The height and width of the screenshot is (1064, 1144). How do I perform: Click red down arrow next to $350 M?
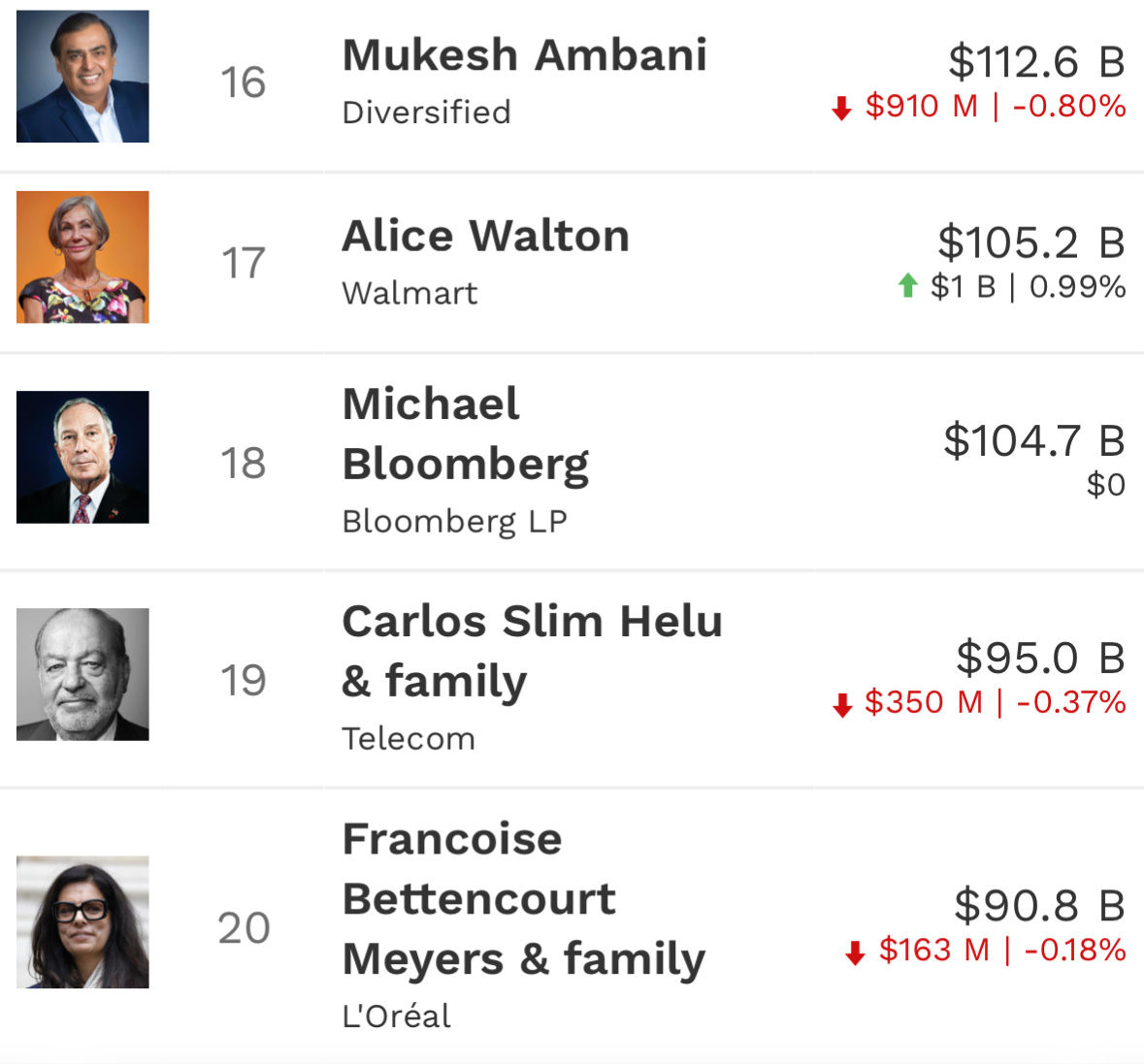pyautogui.click(x=842, y=704)
